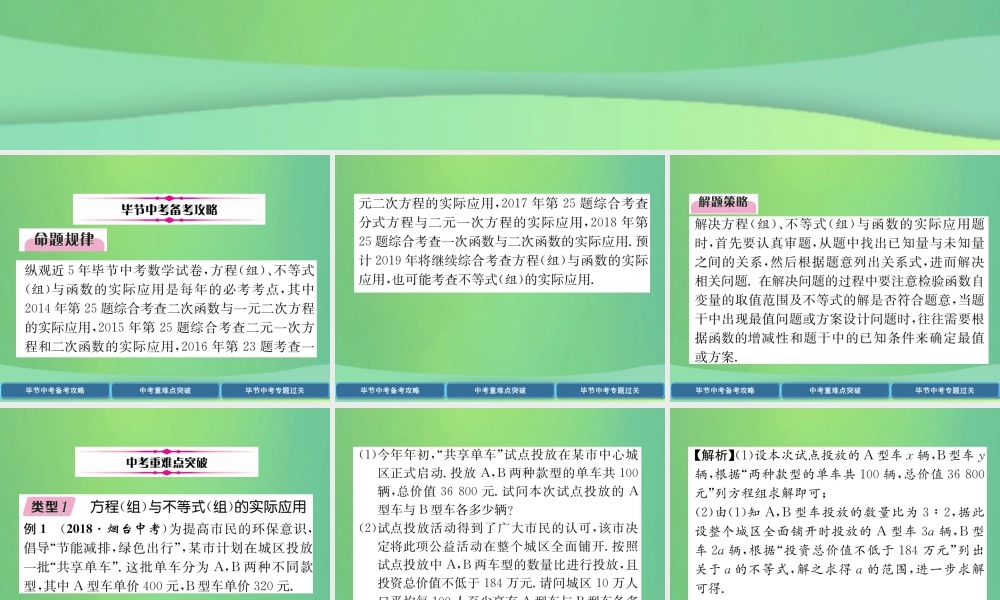Click the 中考重难点突破 title banner
Screen dimensions: 1000x600
[166, 462]
